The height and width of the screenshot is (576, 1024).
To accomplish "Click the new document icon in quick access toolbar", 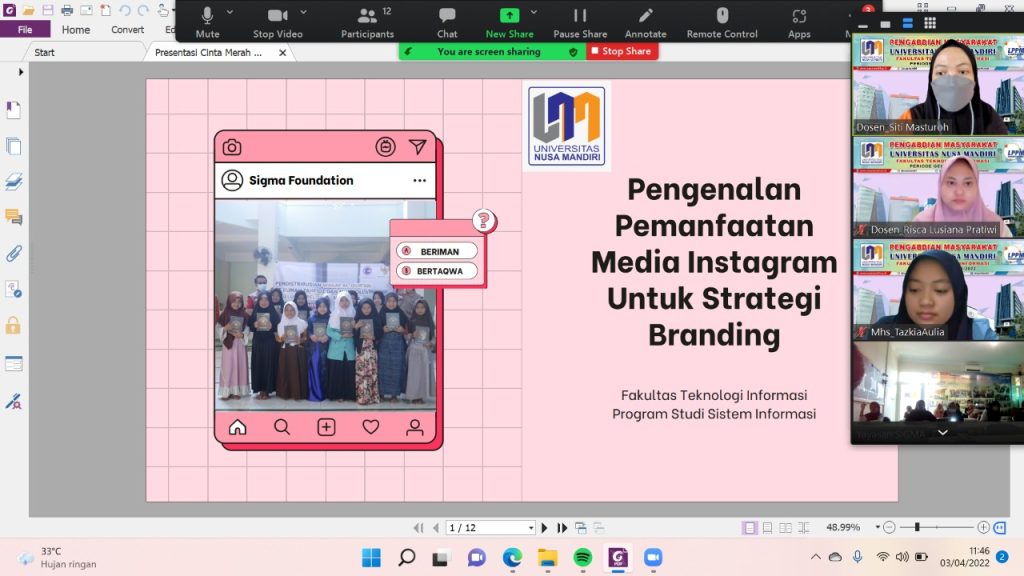I will tap(105, 10).
